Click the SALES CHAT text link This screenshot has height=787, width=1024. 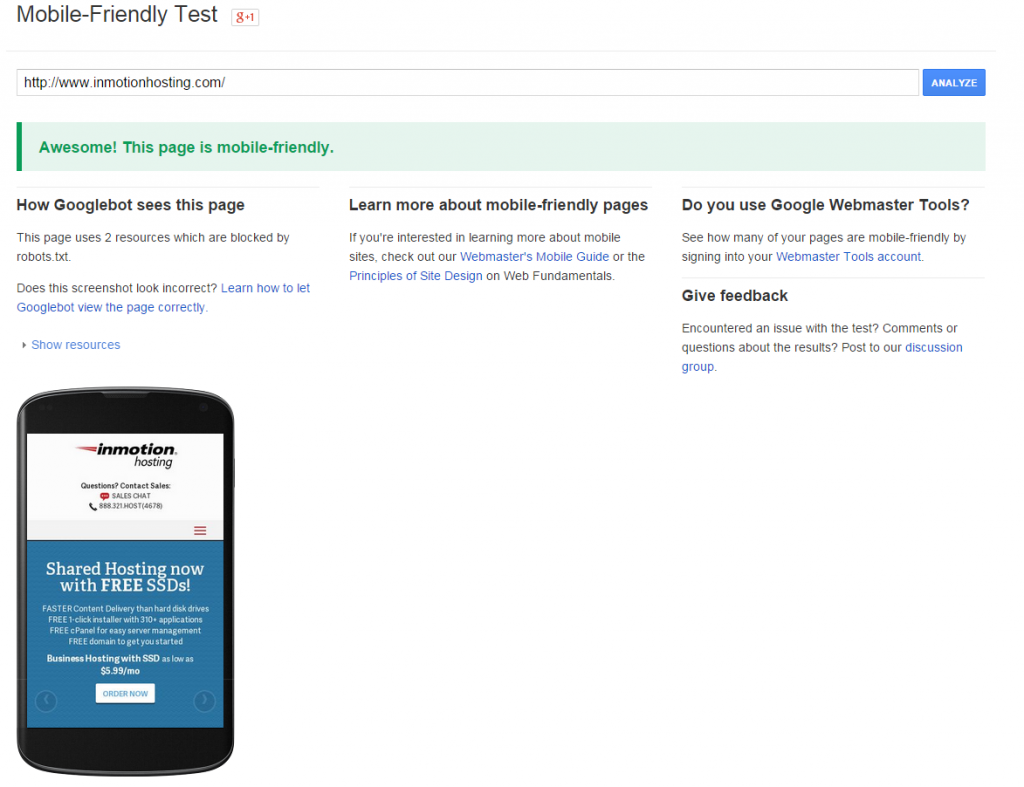point(131,495)
